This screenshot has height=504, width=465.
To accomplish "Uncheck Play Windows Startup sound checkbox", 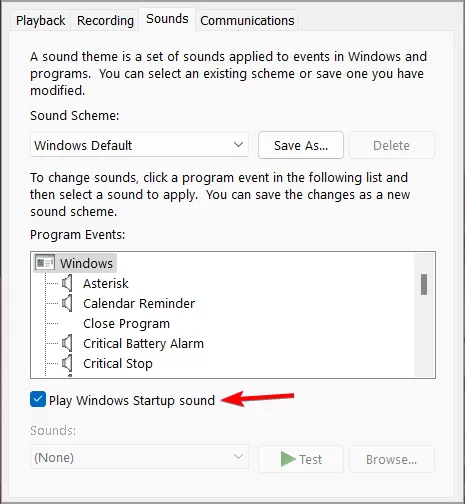I will pos(38,399).
